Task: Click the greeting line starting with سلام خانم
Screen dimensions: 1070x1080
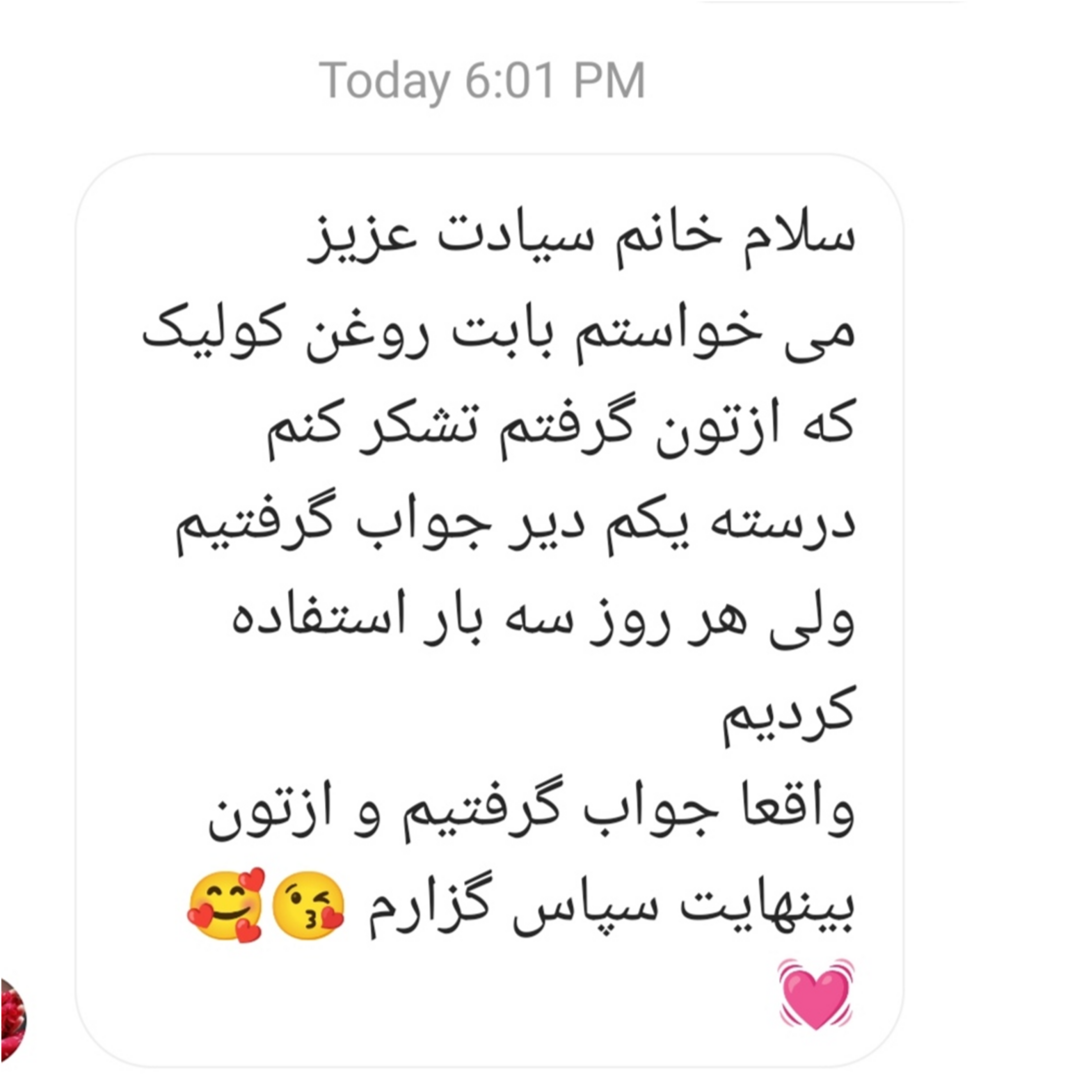Action: (581, 238)
